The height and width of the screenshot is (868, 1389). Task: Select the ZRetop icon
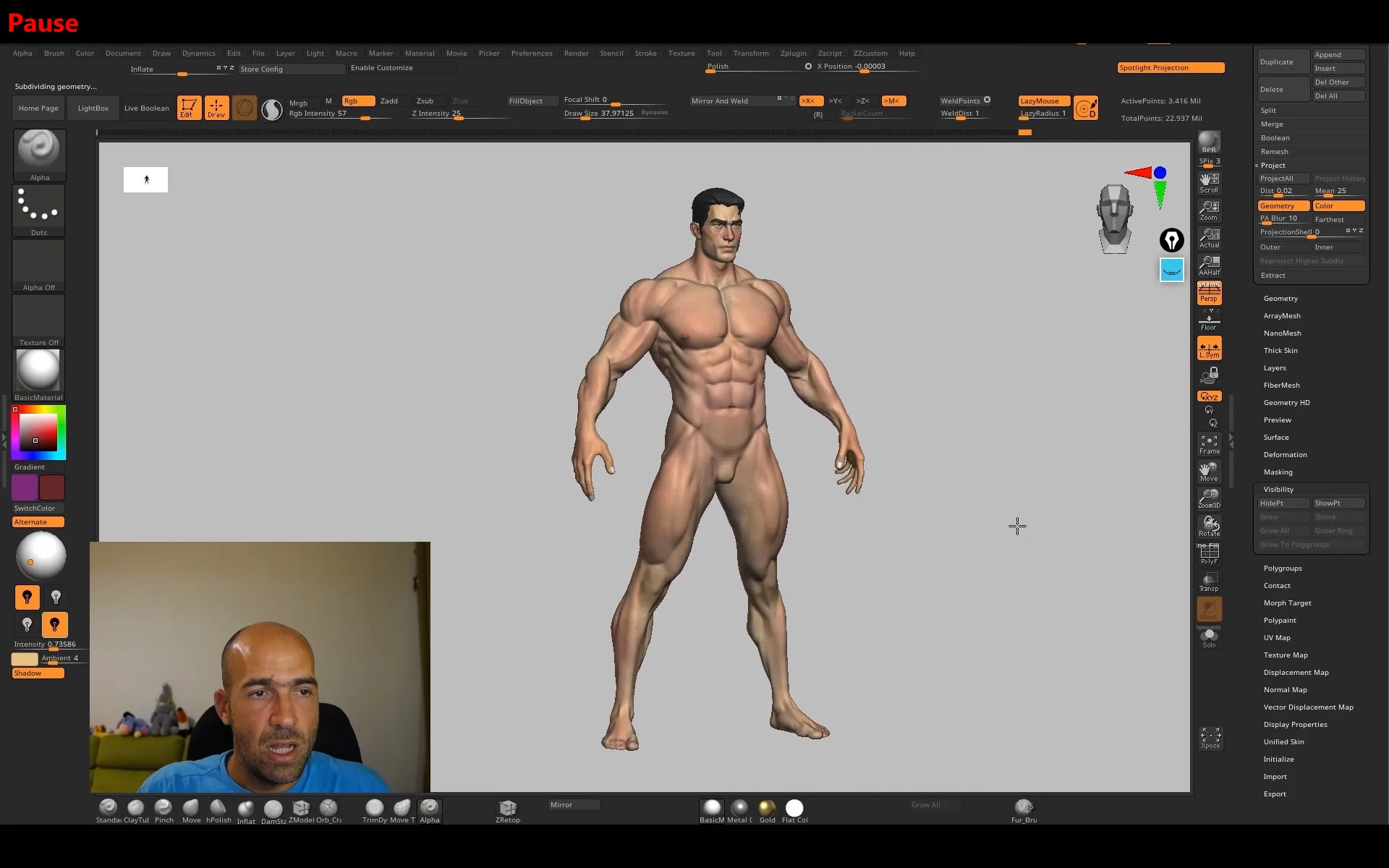(x=508, y=811)
